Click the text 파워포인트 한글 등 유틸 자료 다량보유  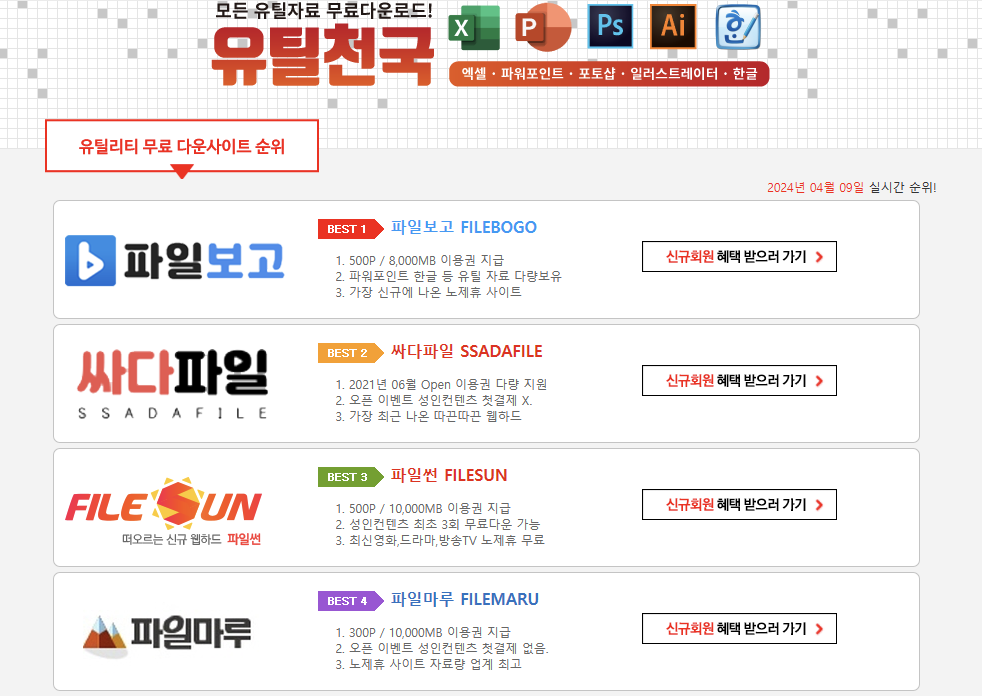[455, 276]
